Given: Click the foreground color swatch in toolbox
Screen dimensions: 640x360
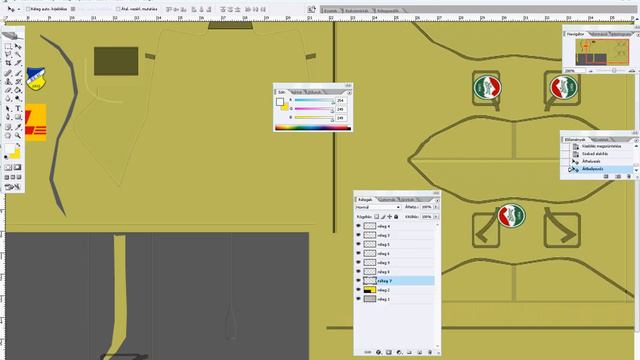Looking at the screenshot, I should 9,149.
